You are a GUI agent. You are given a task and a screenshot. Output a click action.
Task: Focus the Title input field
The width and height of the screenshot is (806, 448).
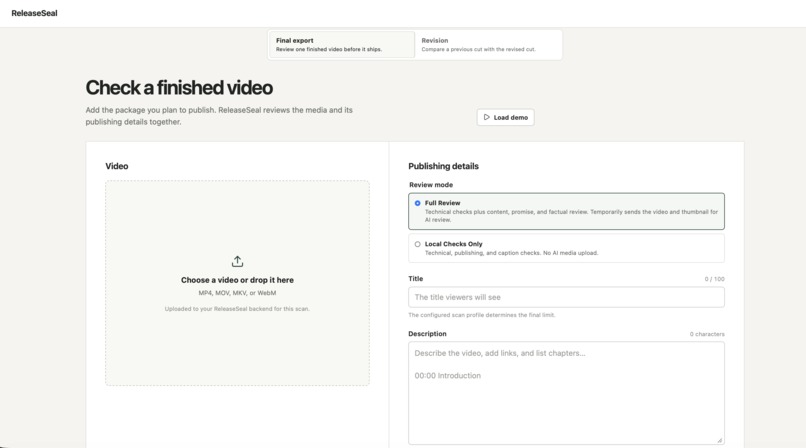click(x=566, y=297)
